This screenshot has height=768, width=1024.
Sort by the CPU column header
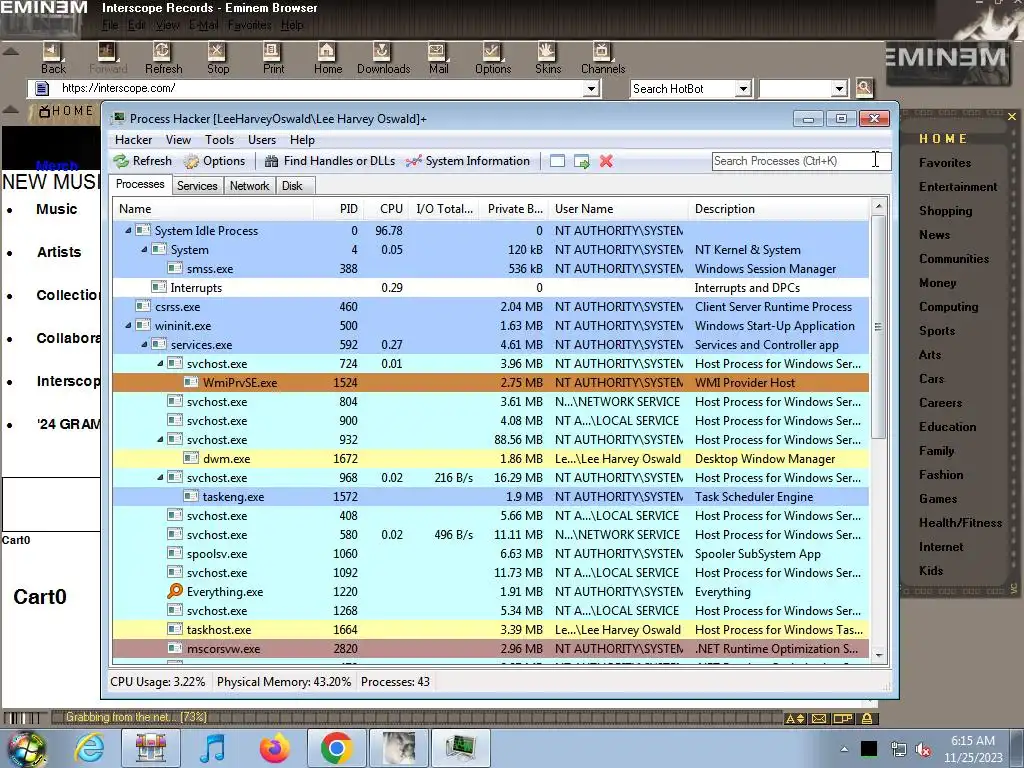coord(391,209)
